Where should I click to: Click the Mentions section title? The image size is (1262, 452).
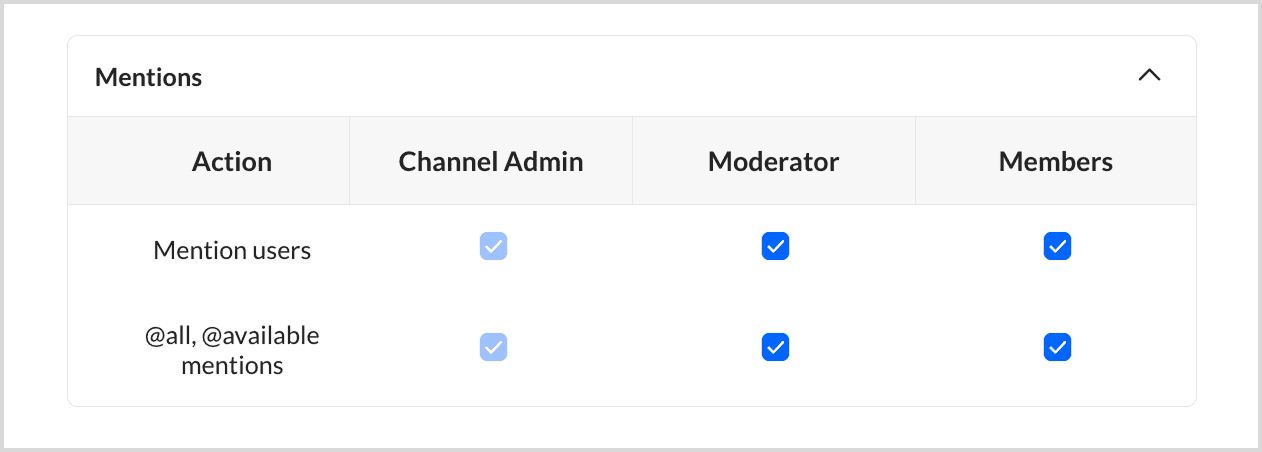point(148,77)
